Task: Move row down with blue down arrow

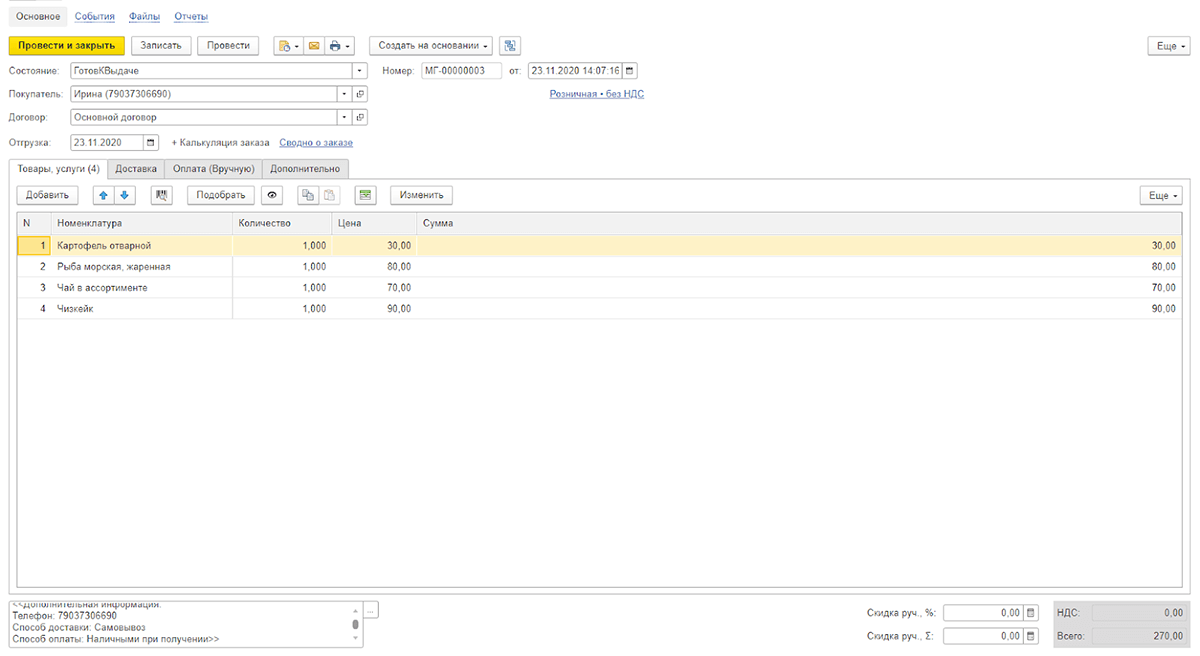Action: [124, 196]
